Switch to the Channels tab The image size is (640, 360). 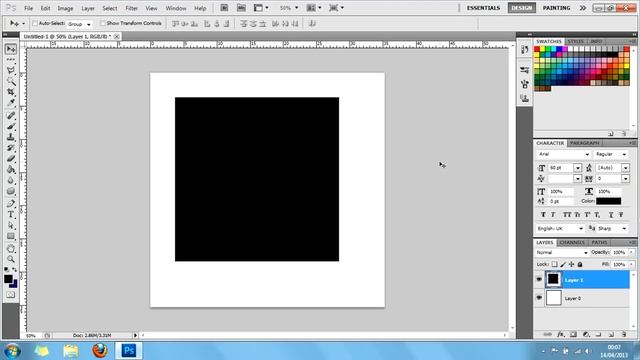coord(572,242)
